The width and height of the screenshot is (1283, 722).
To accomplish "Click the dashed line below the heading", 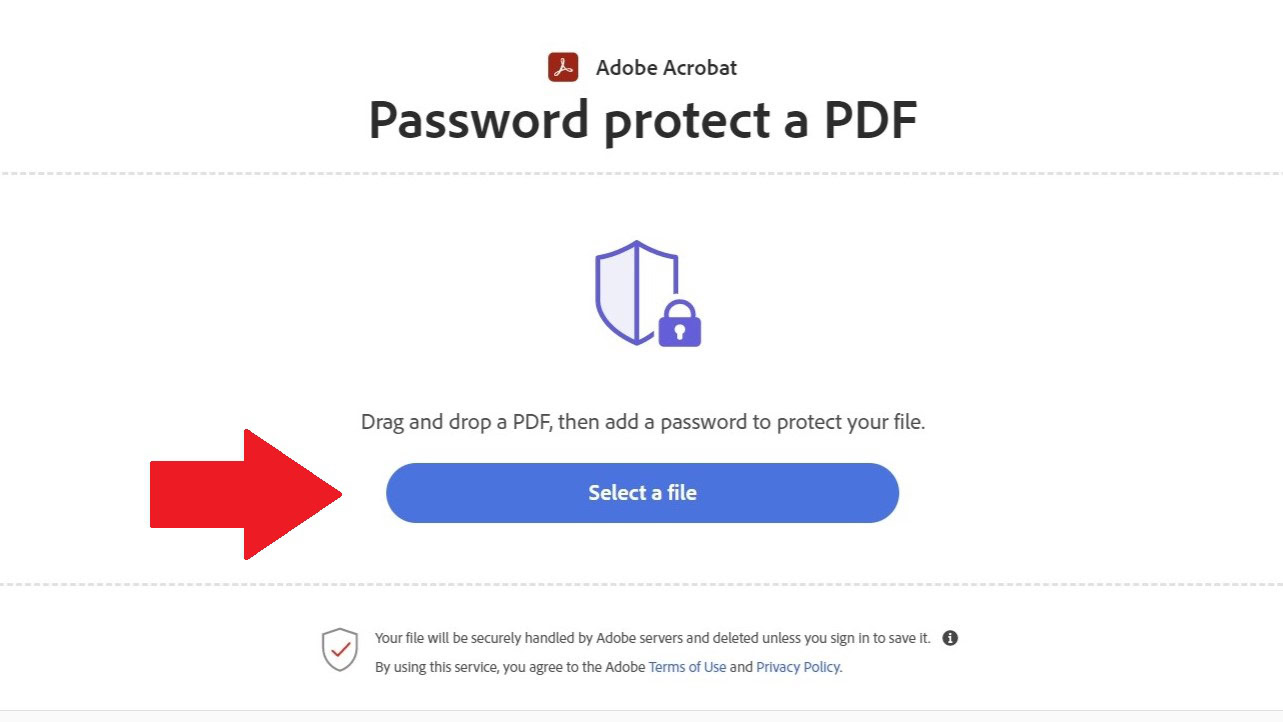I will (x=641, y=174).
